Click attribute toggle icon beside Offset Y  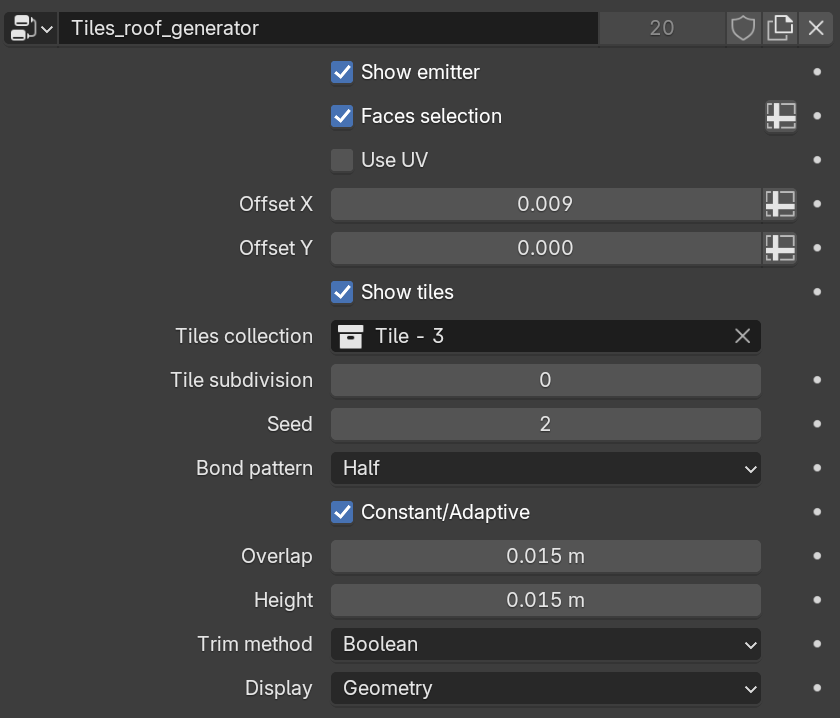[780, 248]
